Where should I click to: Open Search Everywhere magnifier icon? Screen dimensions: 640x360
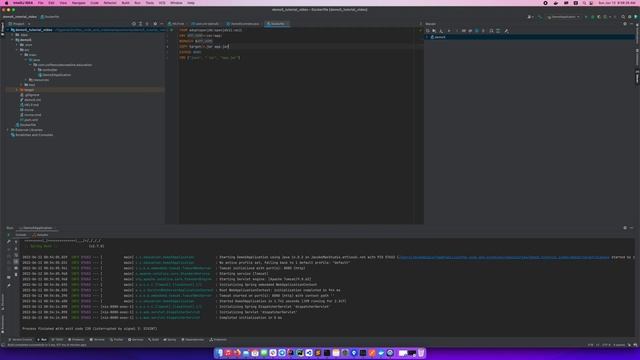(x=623, y=17)
